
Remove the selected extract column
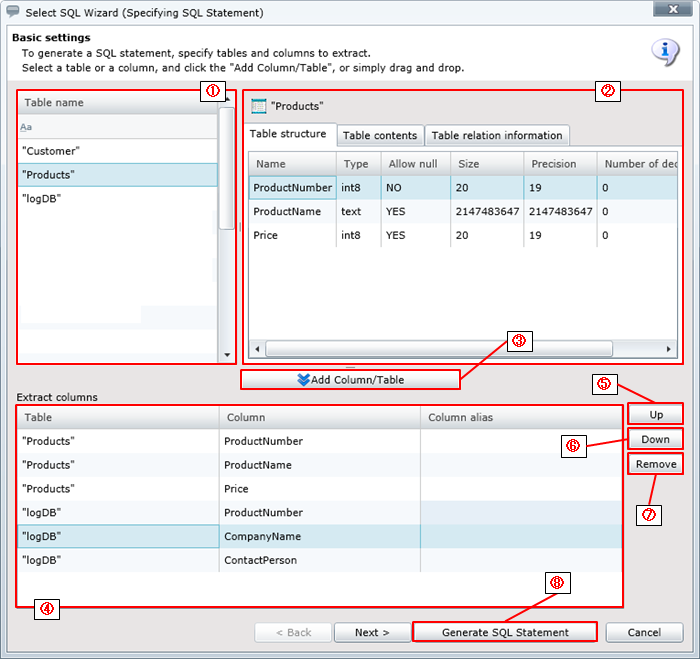coord(656,464)
